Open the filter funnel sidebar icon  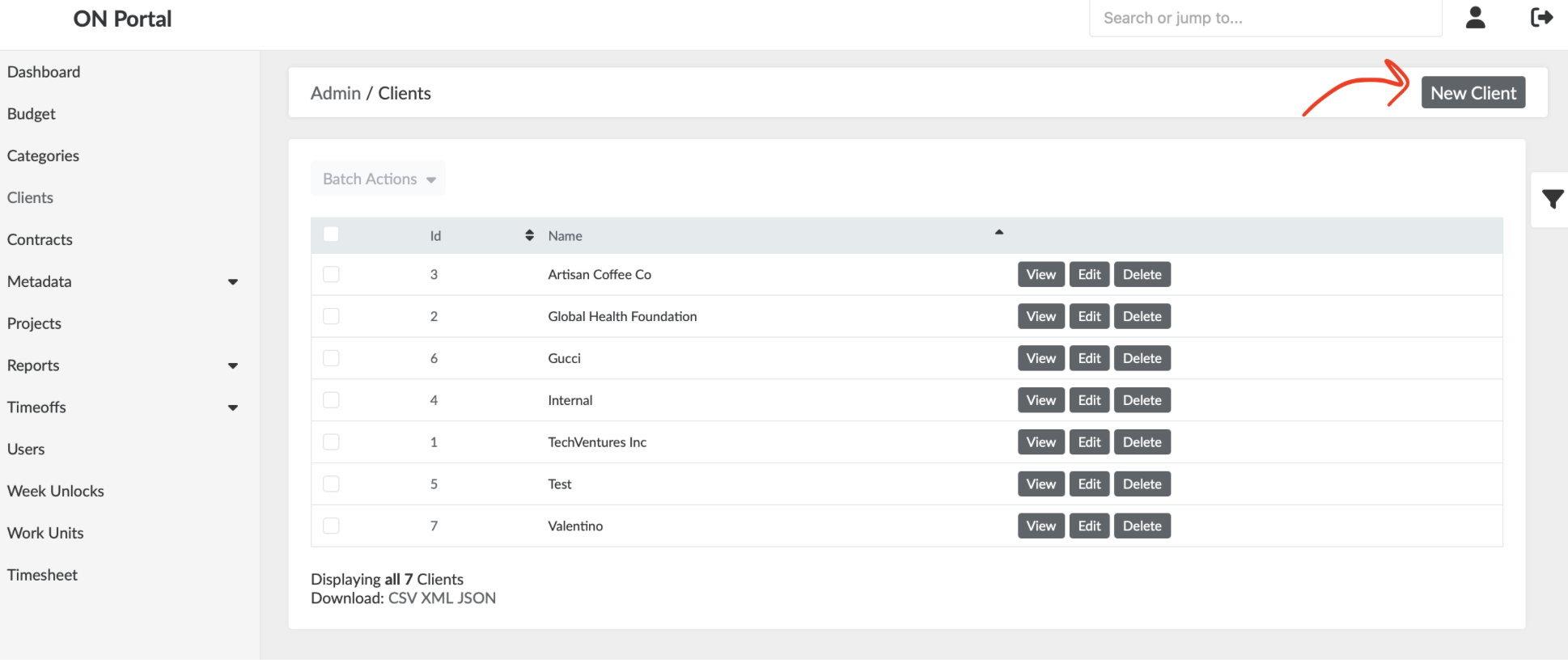[x=1552, y=199]
